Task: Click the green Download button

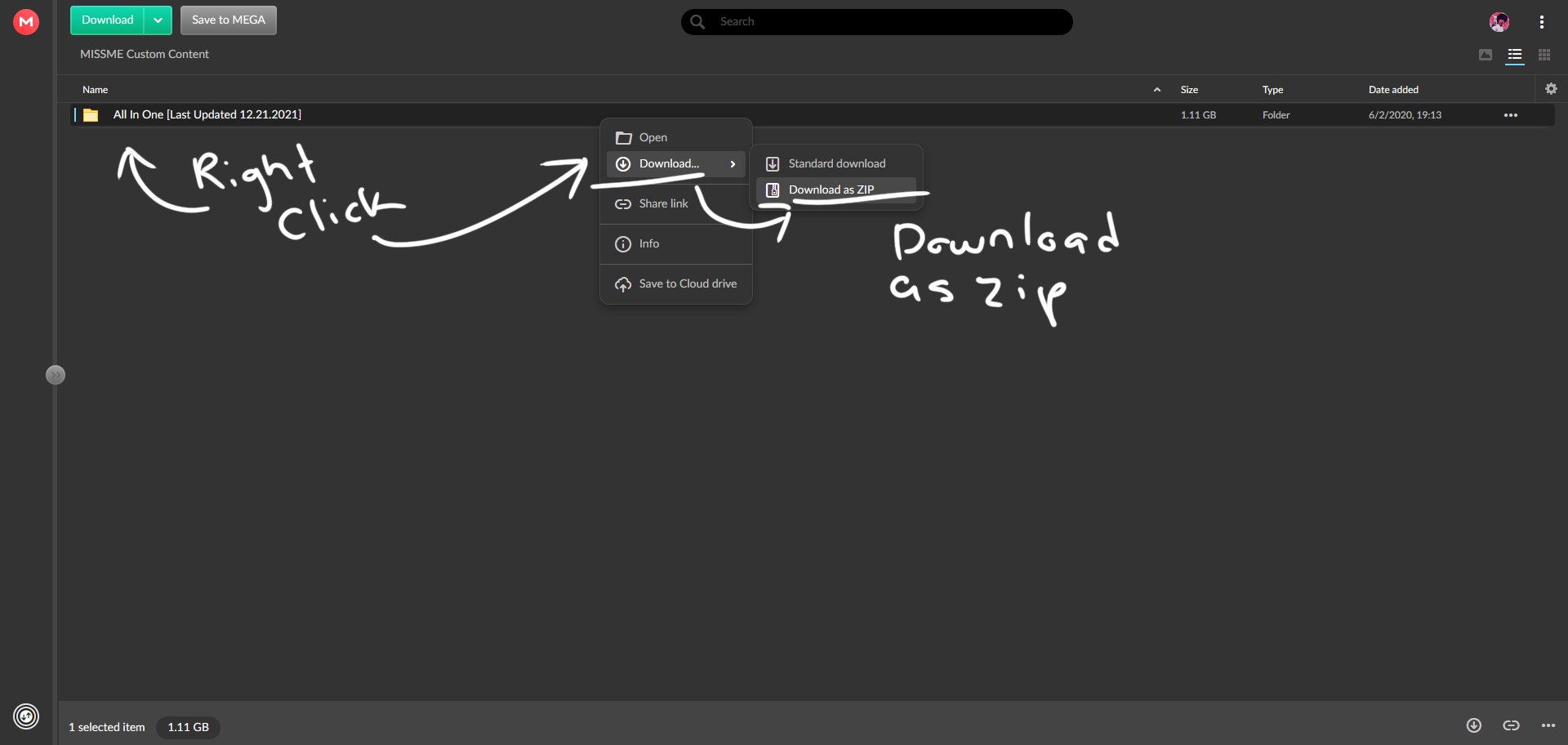Action: click(107, 20)
